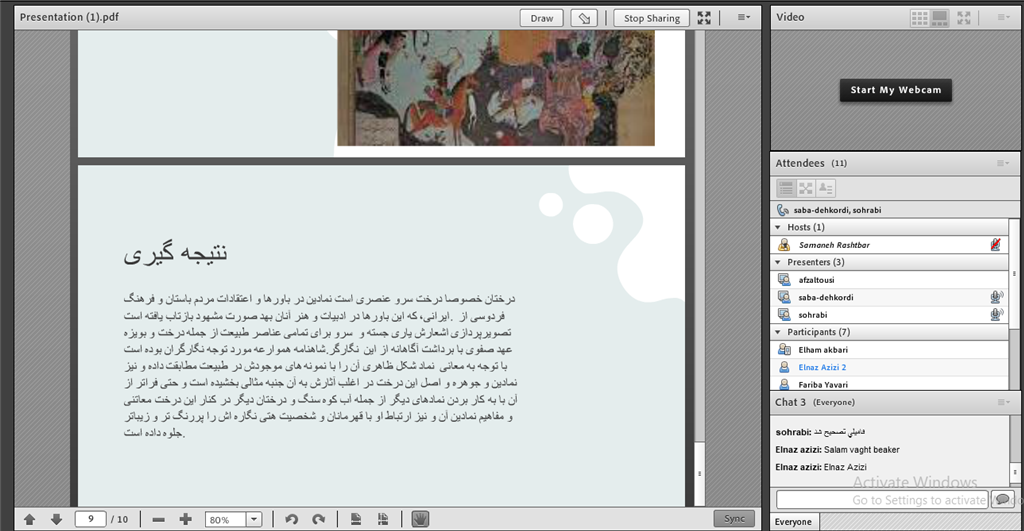1024x531 pixels.
Task: Open the Chat pod options menu
Action: click(1002, 402)
